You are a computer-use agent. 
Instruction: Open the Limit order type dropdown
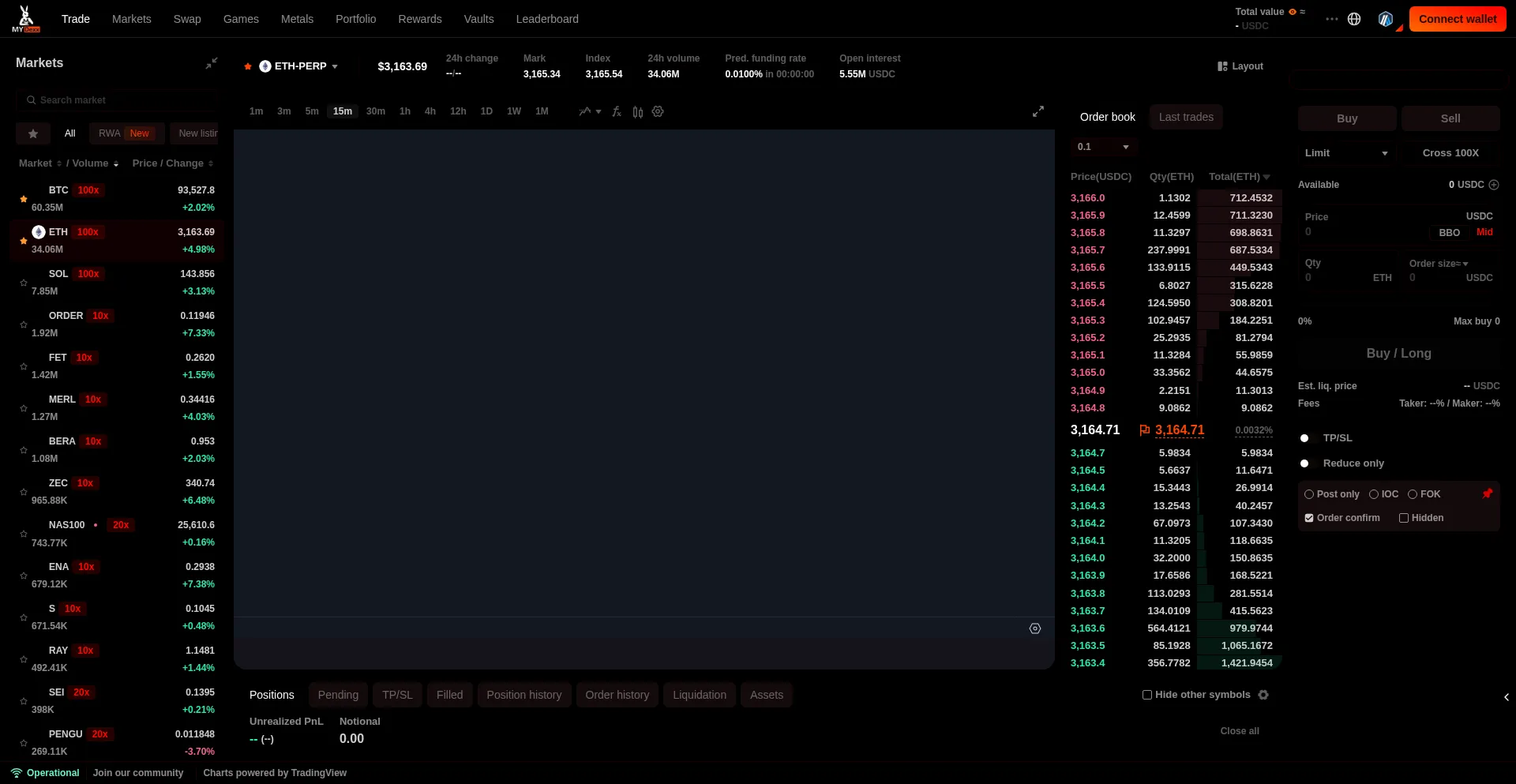coord(1345,153)
